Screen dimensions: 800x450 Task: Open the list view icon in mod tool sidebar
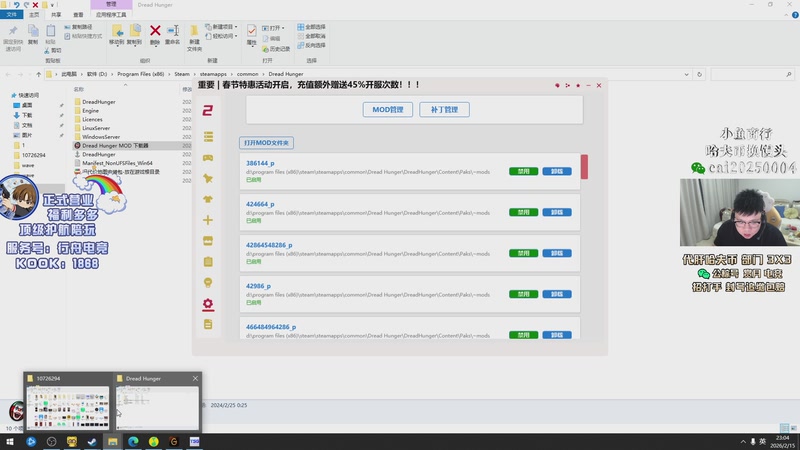[x=208, y=137]
